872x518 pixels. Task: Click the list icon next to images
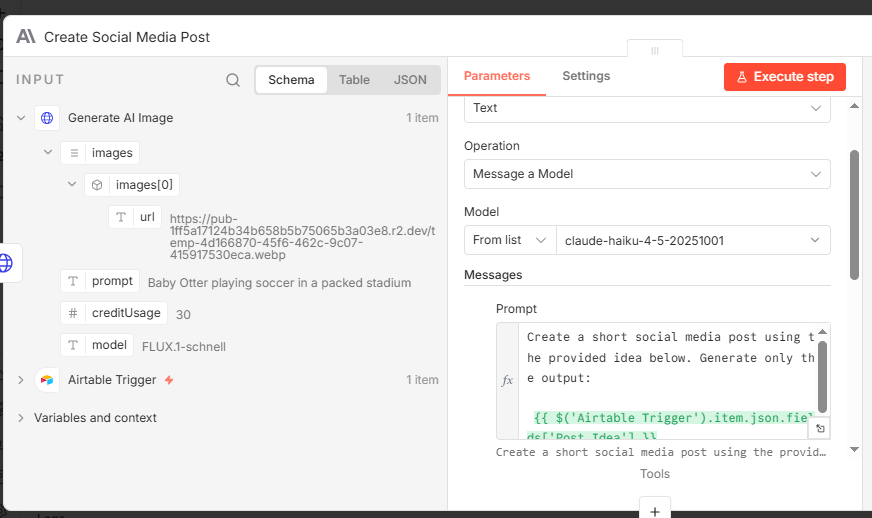(74, 153)
